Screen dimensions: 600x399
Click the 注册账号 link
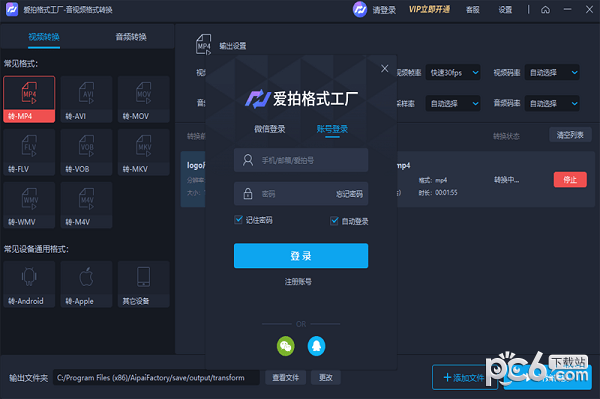[298, 282]
